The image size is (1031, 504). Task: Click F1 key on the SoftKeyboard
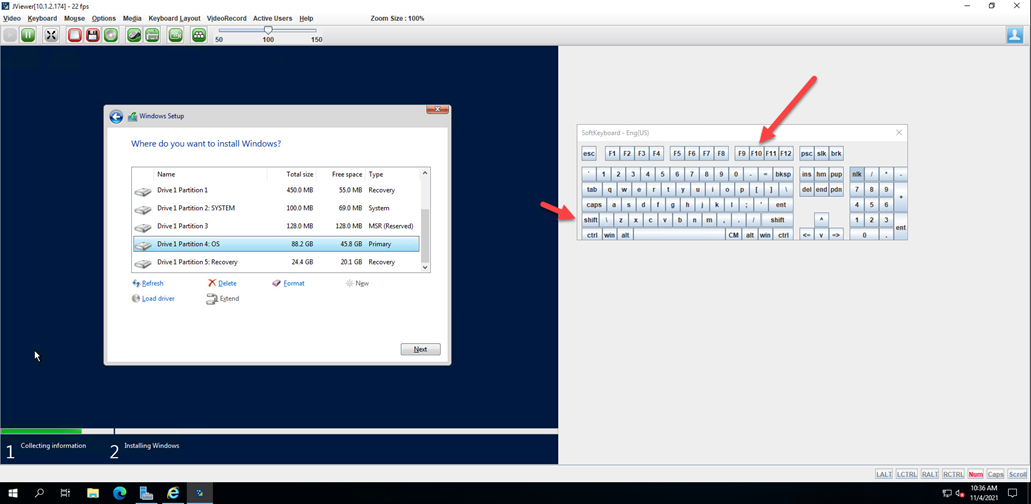[x=612, y=154]
